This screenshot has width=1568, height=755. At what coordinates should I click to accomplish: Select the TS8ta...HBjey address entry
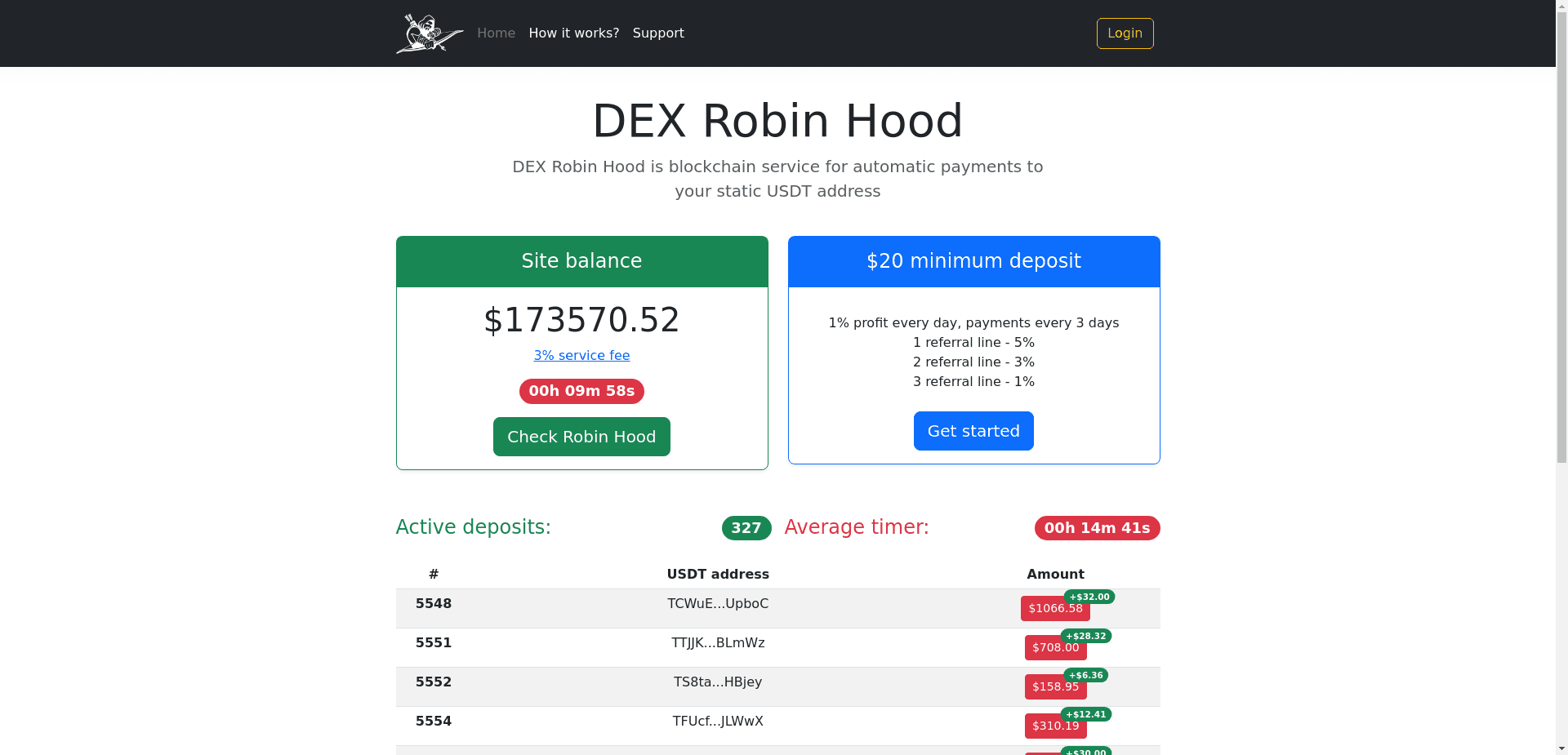[718, 682]
